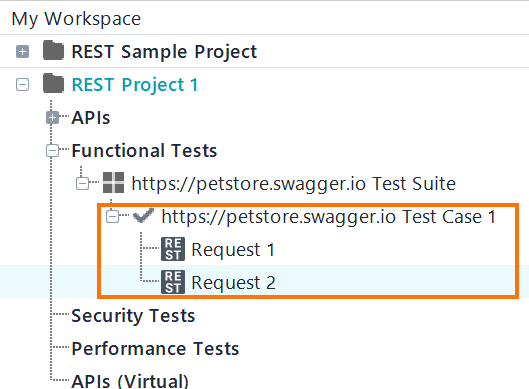The height and width of the screenshot is (389, 529).
Task: Expand the APIs node
Action: pyautogui.click(x=52, y=118)
